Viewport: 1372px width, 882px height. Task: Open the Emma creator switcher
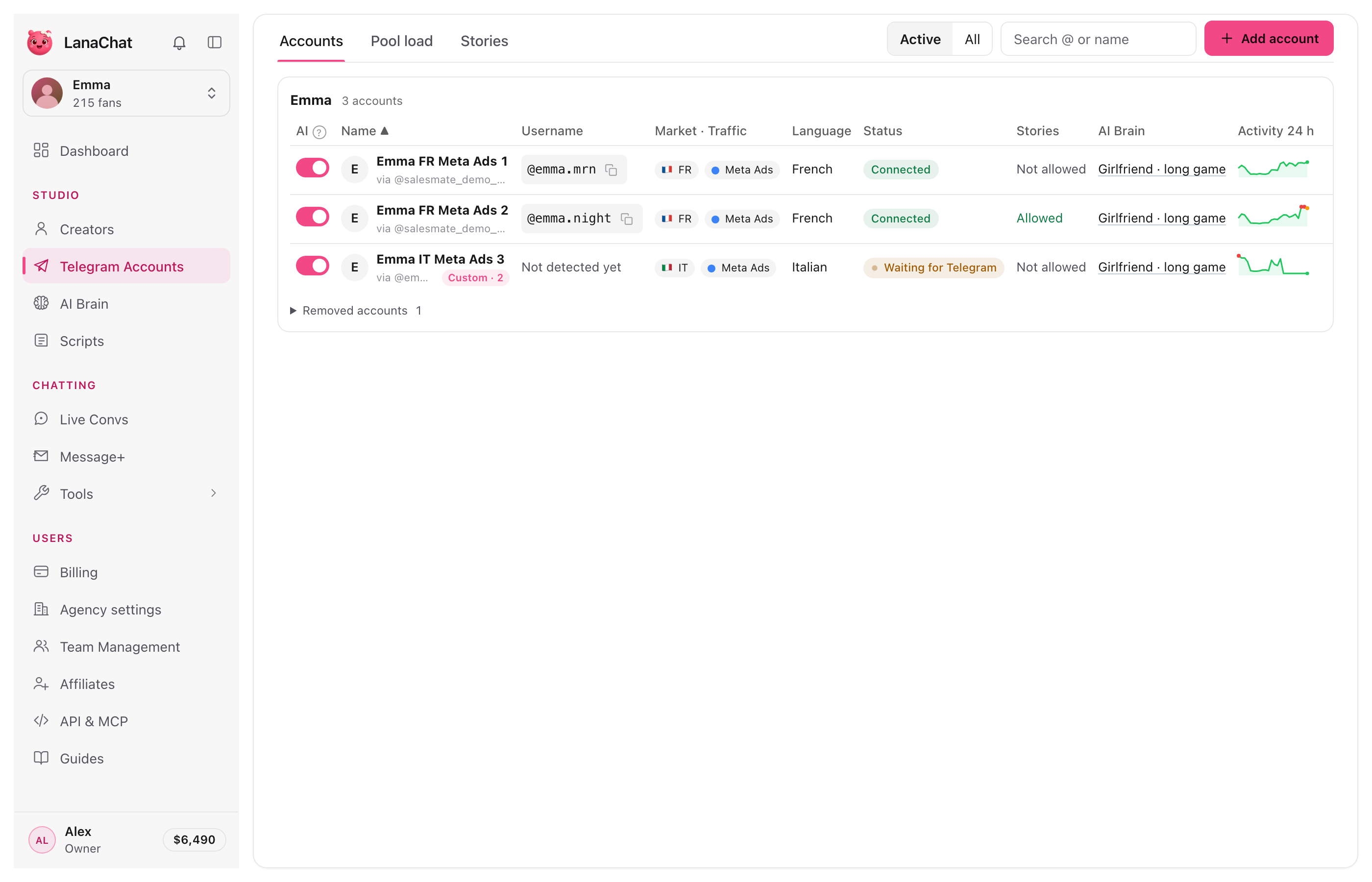tap(126, 94)
